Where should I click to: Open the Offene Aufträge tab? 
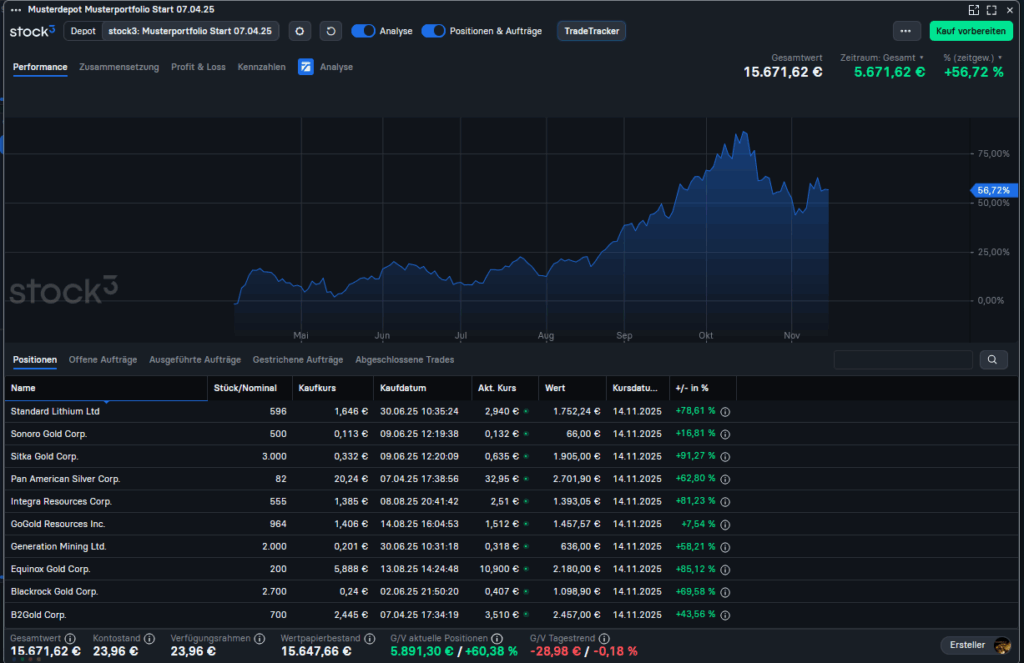coord(102,359)
